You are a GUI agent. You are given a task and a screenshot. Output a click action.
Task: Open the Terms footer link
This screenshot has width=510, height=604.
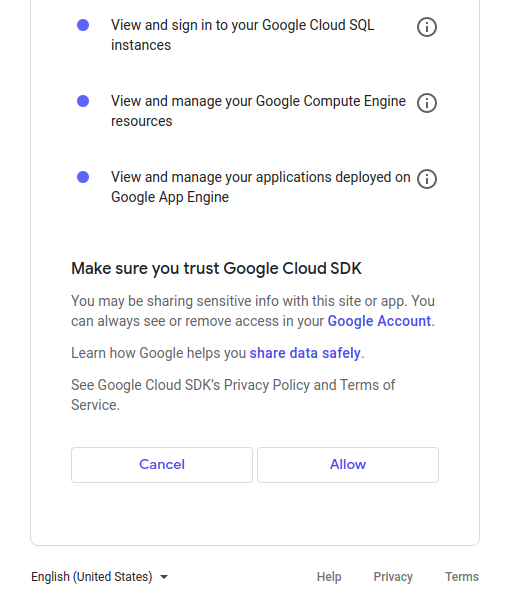[x=462, y=577]
